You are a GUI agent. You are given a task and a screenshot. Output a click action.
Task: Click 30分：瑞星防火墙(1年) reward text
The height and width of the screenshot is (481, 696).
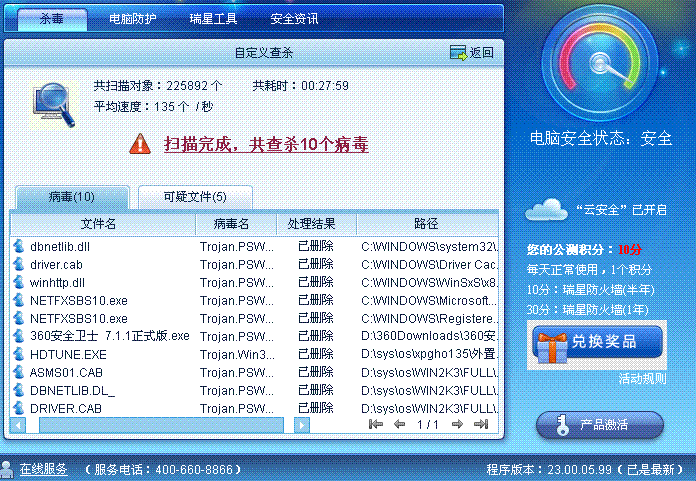pyautogui.click(x=588, y=309)
